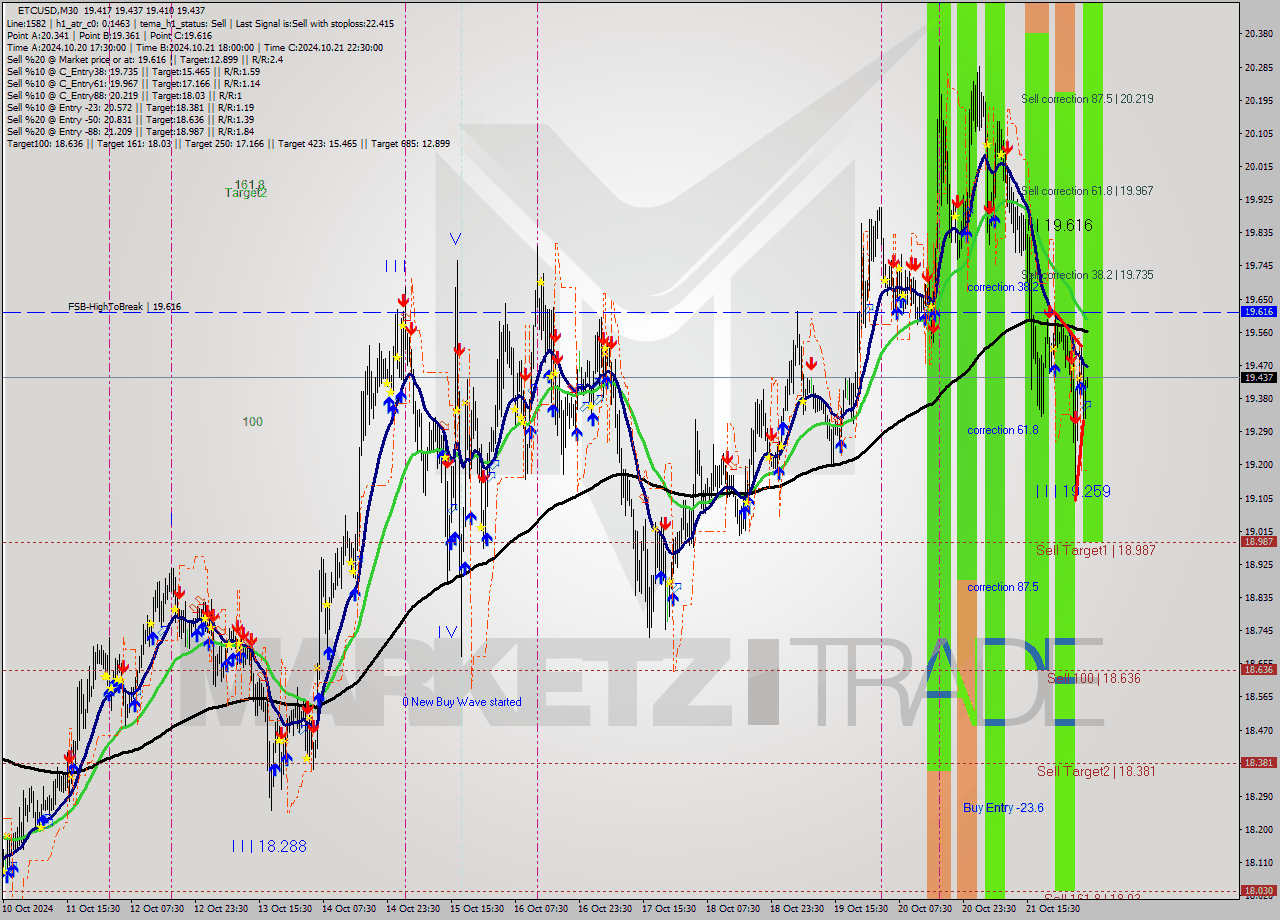Click the '10 Oct 2024' date on time axis
This screenshot has width=1280, height=920.
(x=28, y=909)
